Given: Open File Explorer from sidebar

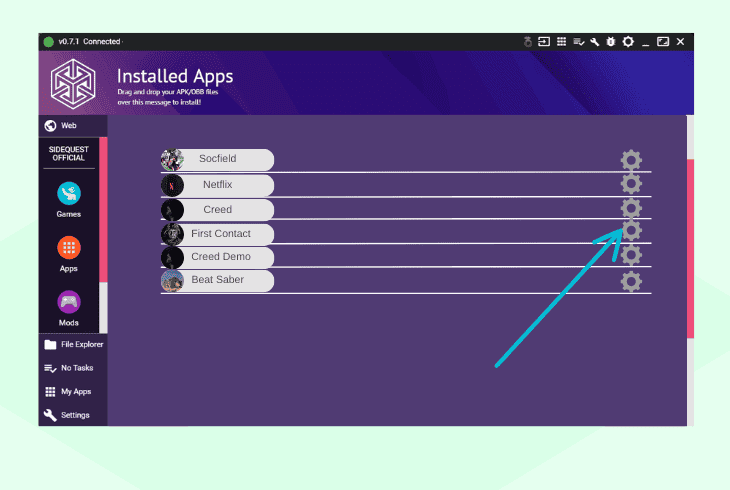Looking at the screenshot, I should click(73, 345).
